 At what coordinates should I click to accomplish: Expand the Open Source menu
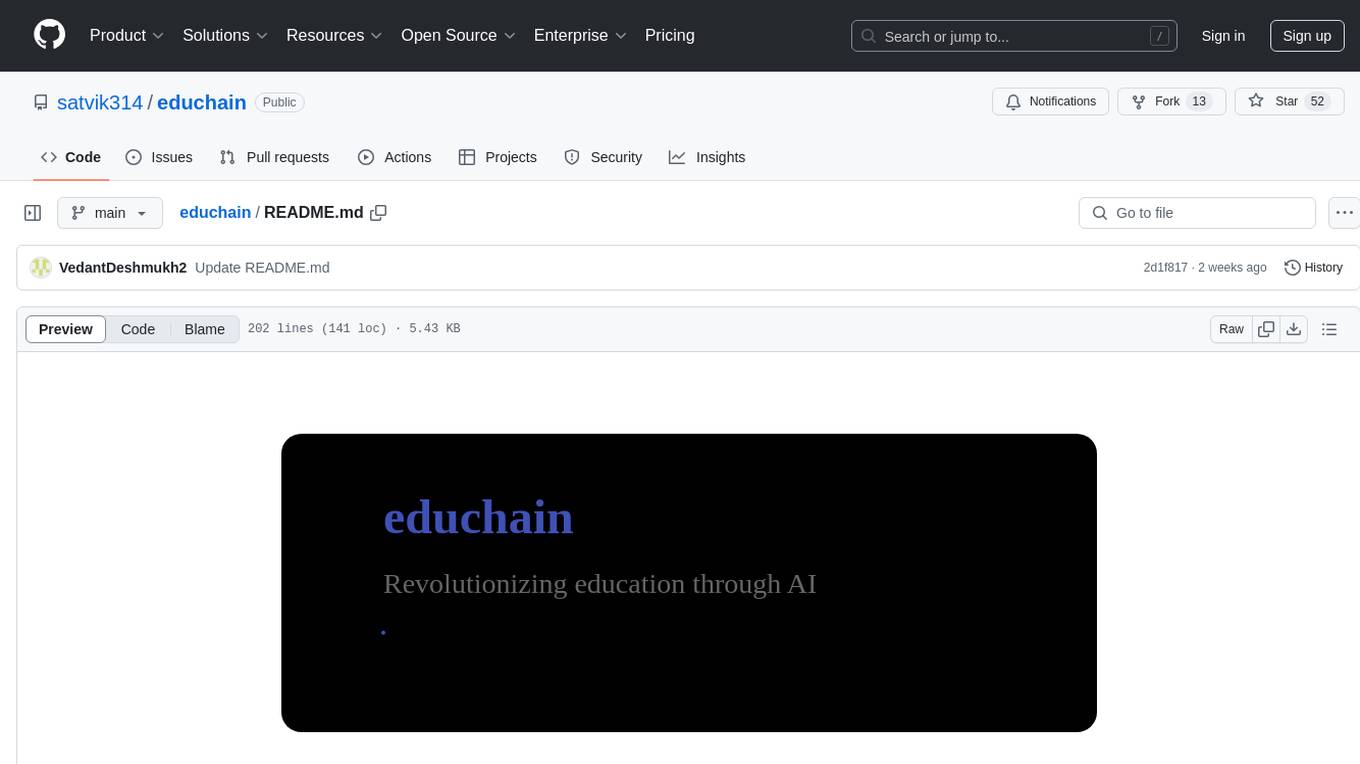(x=458, y=35)
